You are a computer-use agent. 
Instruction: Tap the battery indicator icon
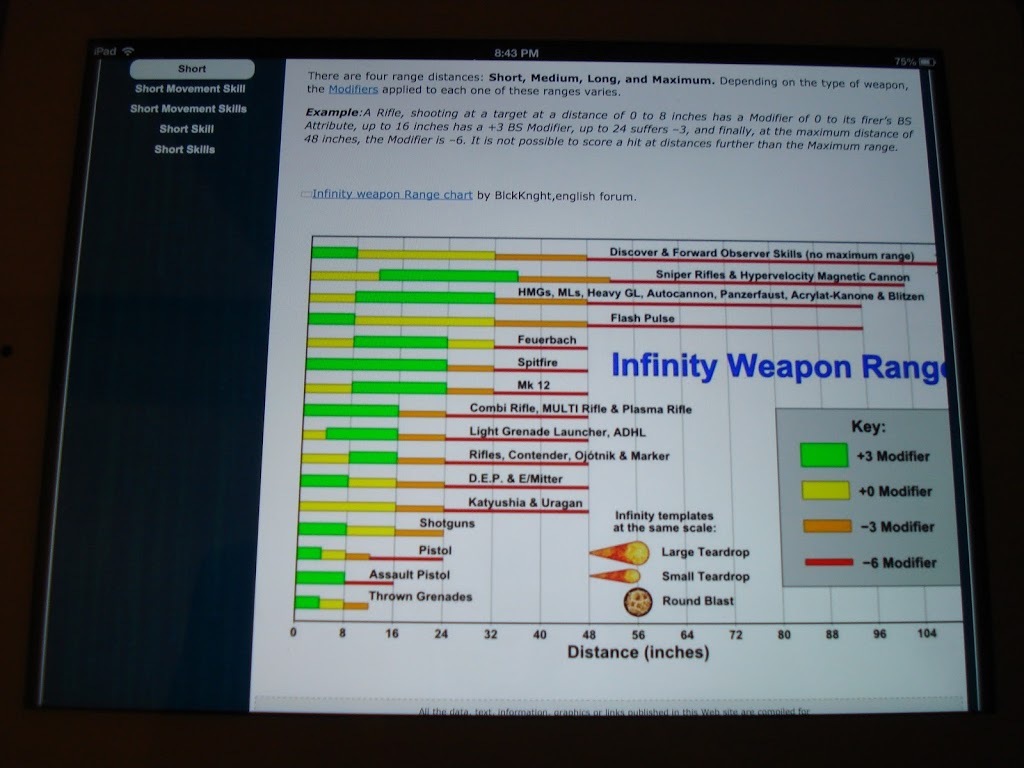pyautogui.click(x=927, y=62)
